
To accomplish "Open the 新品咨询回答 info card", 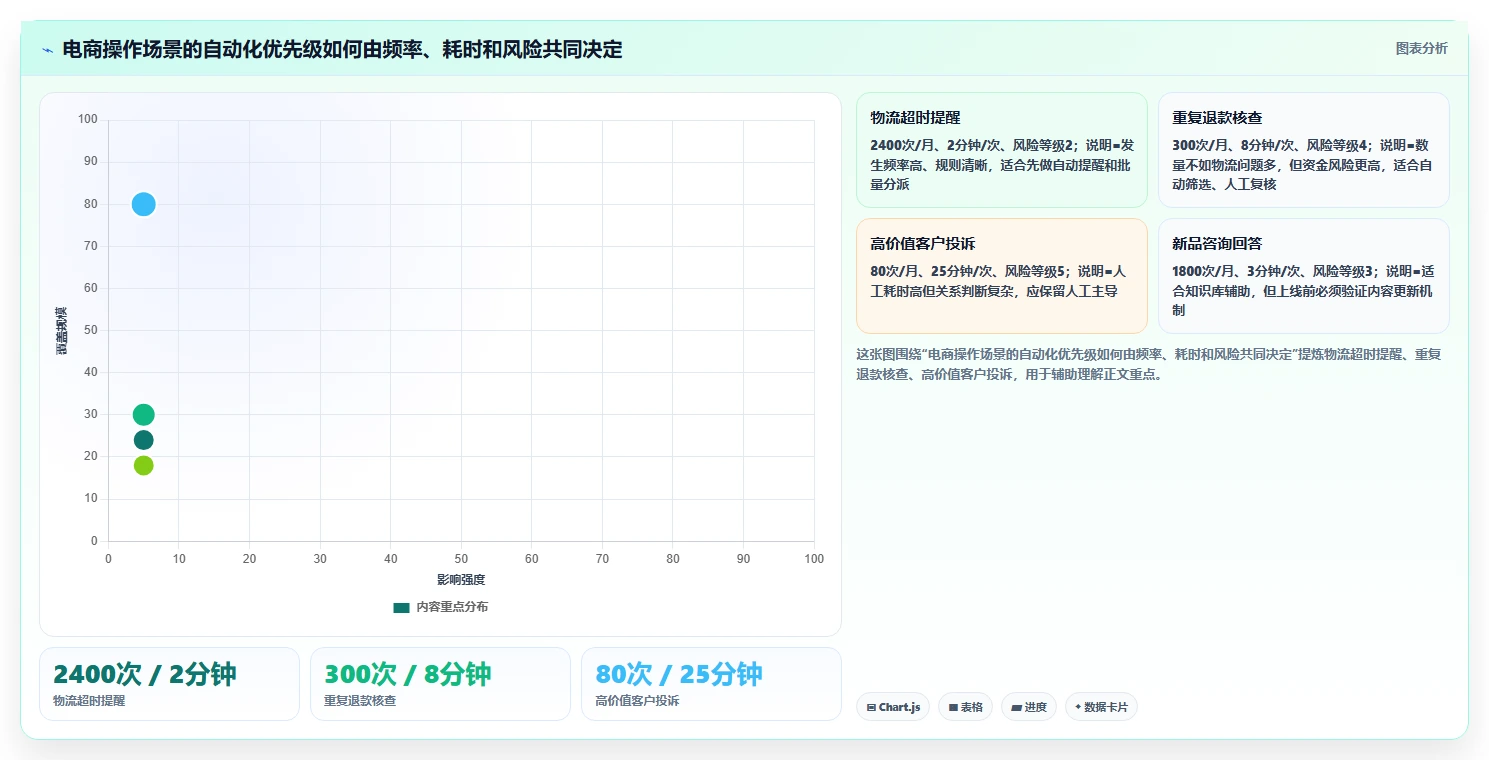I will (x=1303, y=276).
